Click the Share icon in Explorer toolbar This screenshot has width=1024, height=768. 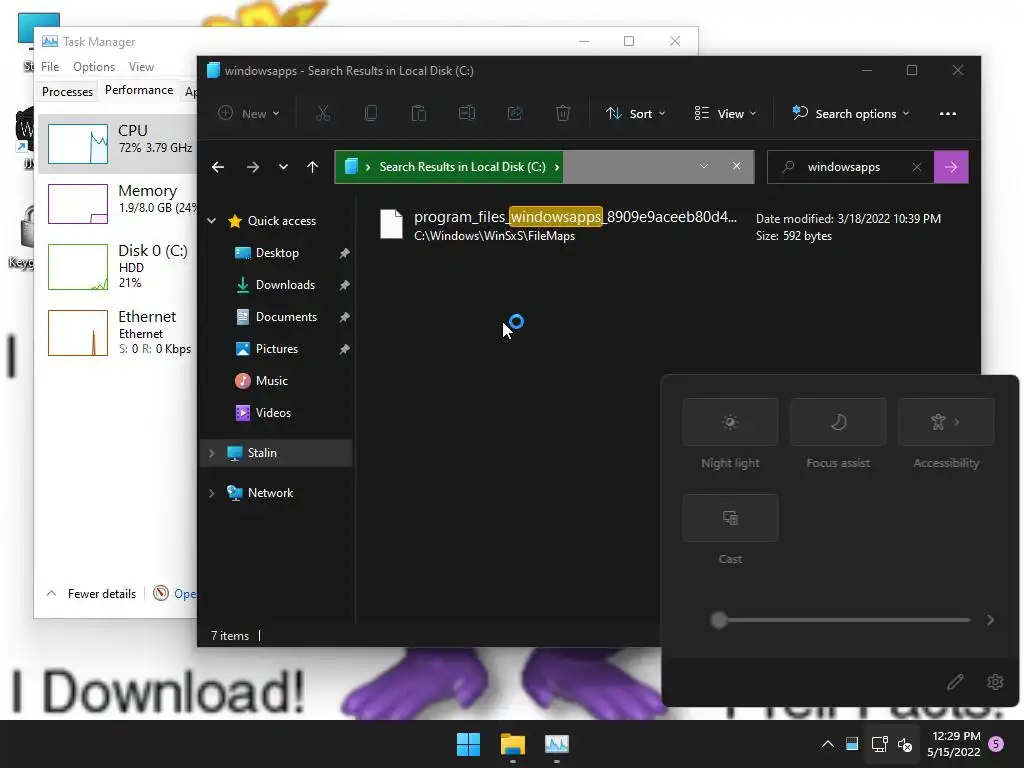(x=515, y=114)
